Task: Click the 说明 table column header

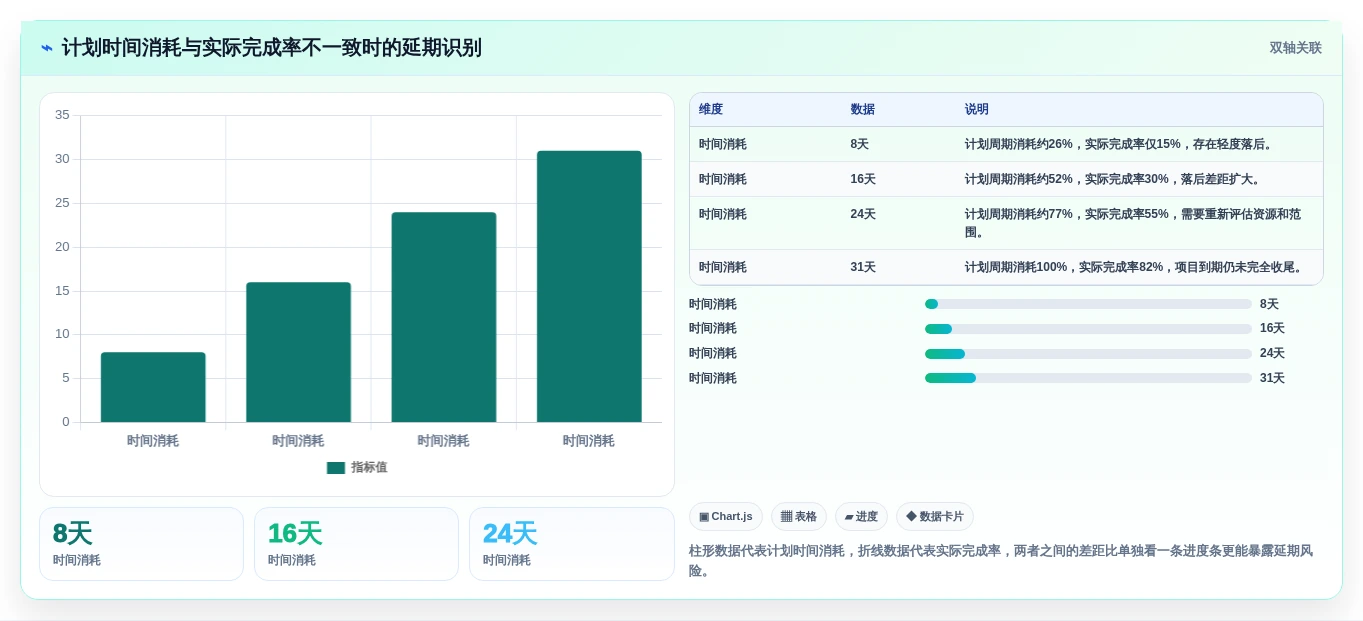Action: (977, 110)
